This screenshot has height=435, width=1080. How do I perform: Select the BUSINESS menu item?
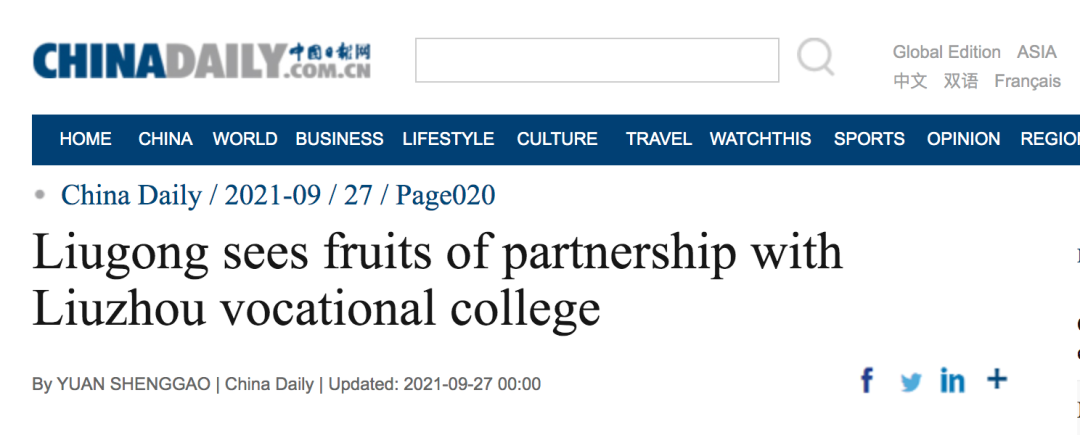pos(339,139)
